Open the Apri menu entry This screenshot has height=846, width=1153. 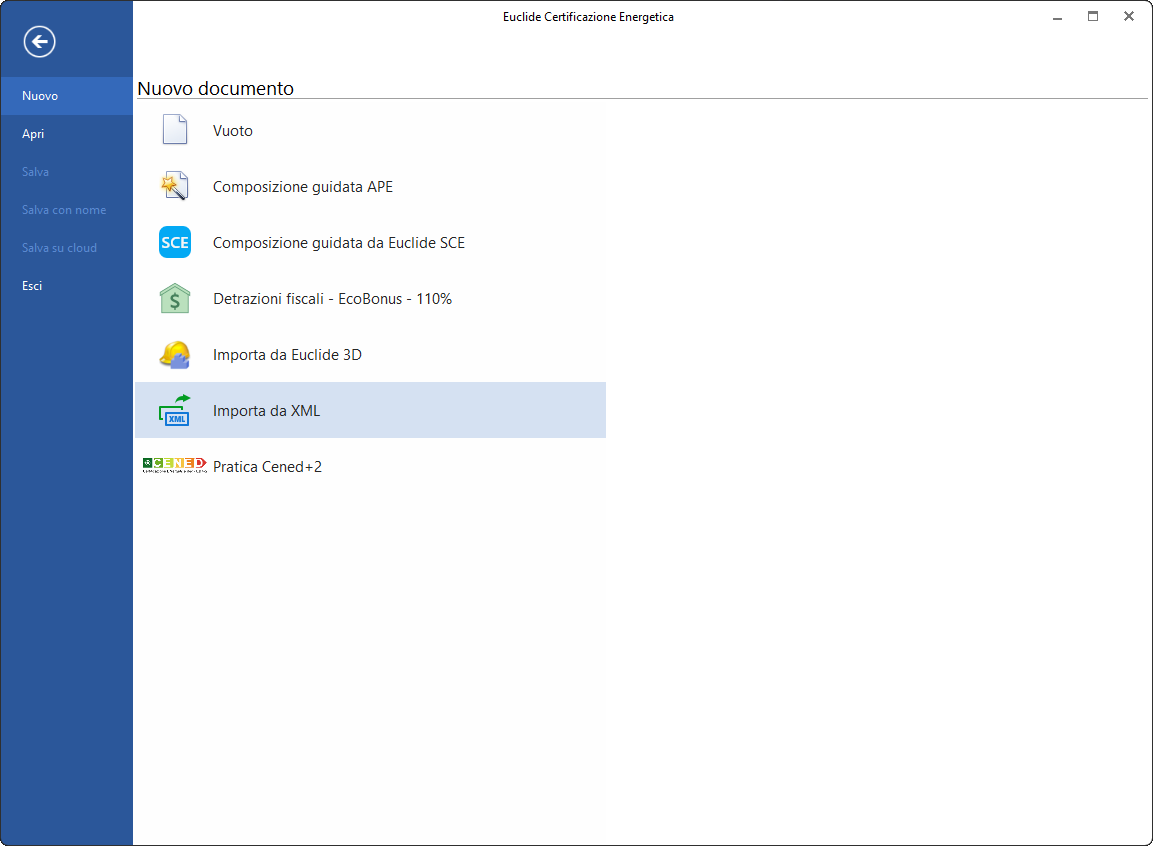click(x=33, y=134)
